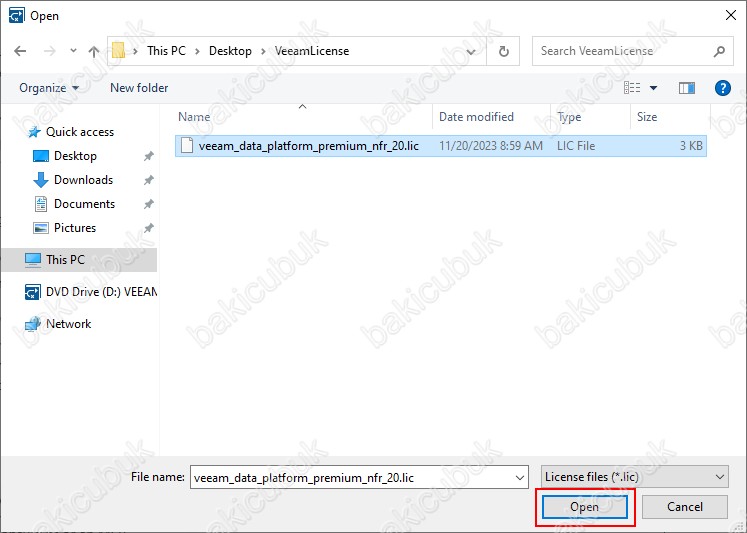The height and width of the screenshot is (533, 747).
Task: Click the This PC monitor icon
Action: coord(32,260)
